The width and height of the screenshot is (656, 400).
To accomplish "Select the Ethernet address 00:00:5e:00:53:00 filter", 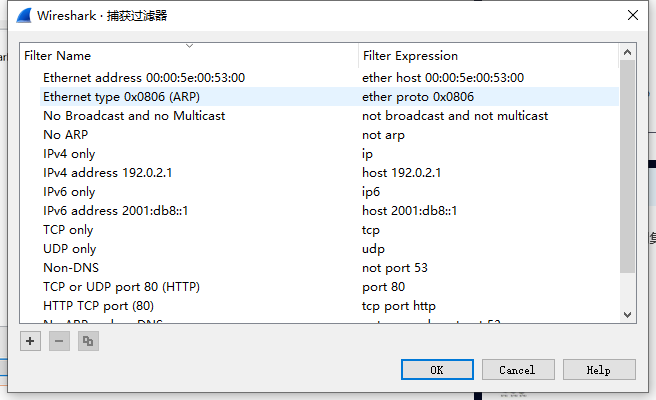I will click(x=144, y=78).
